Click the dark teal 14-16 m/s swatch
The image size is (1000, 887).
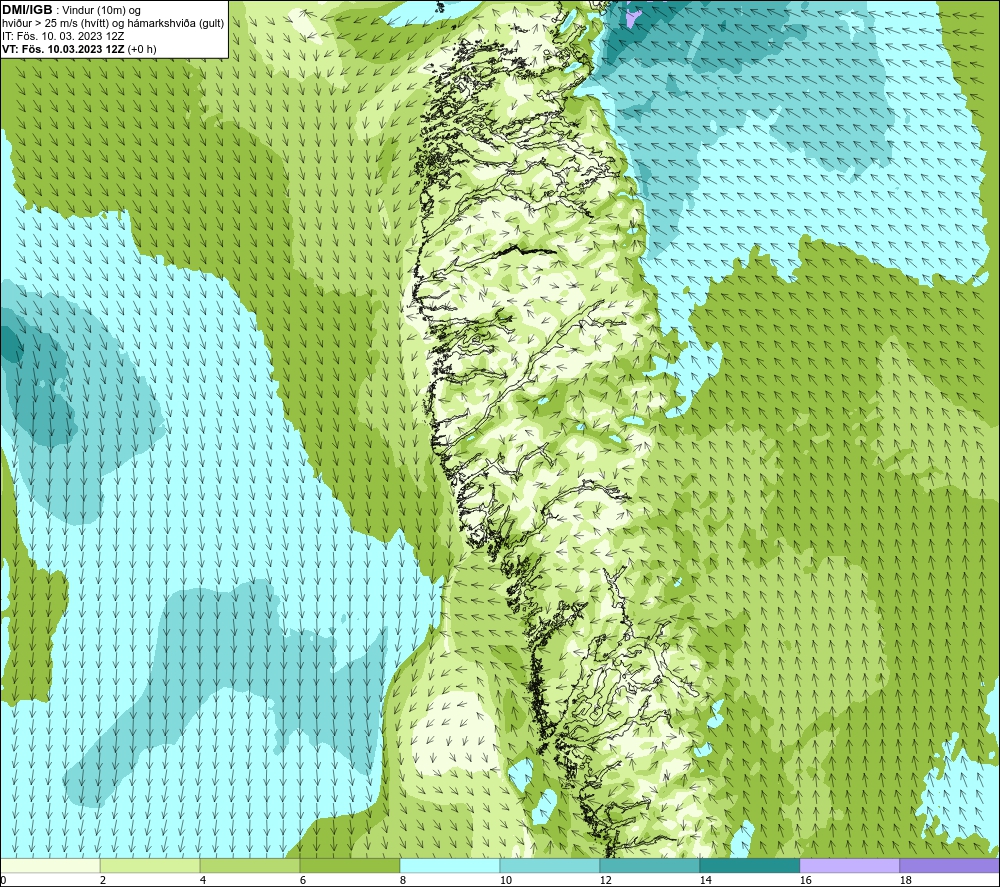coord(749,865)
